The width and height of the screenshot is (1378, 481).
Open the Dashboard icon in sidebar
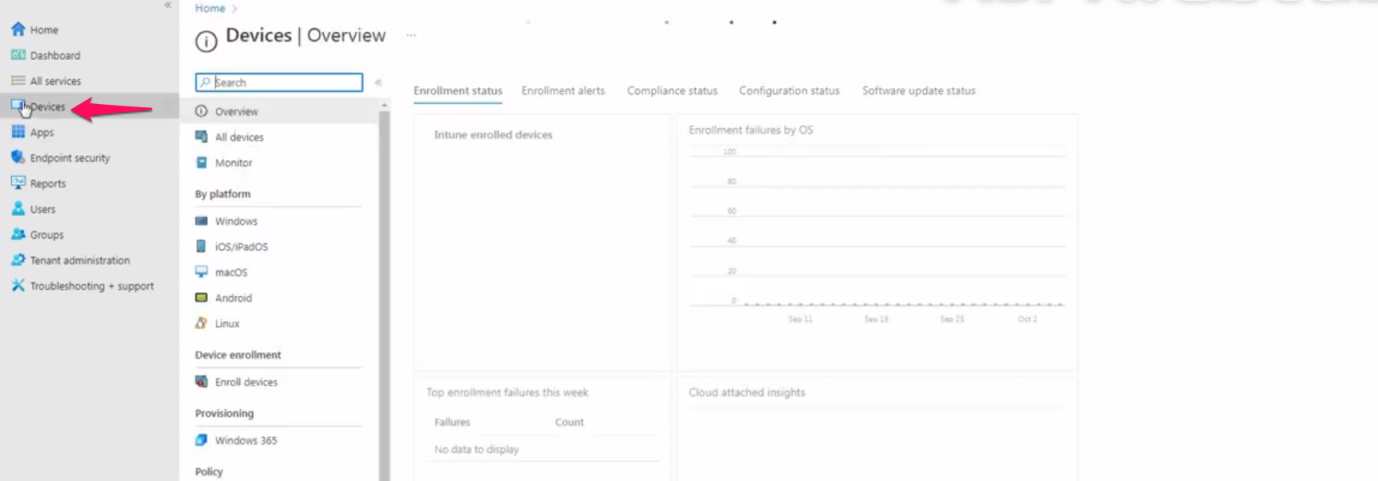point(17,55)
